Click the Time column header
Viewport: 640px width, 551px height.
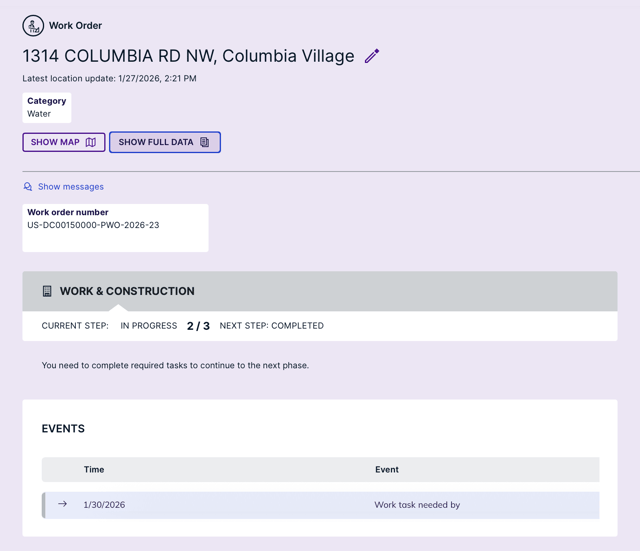point(94,469)
